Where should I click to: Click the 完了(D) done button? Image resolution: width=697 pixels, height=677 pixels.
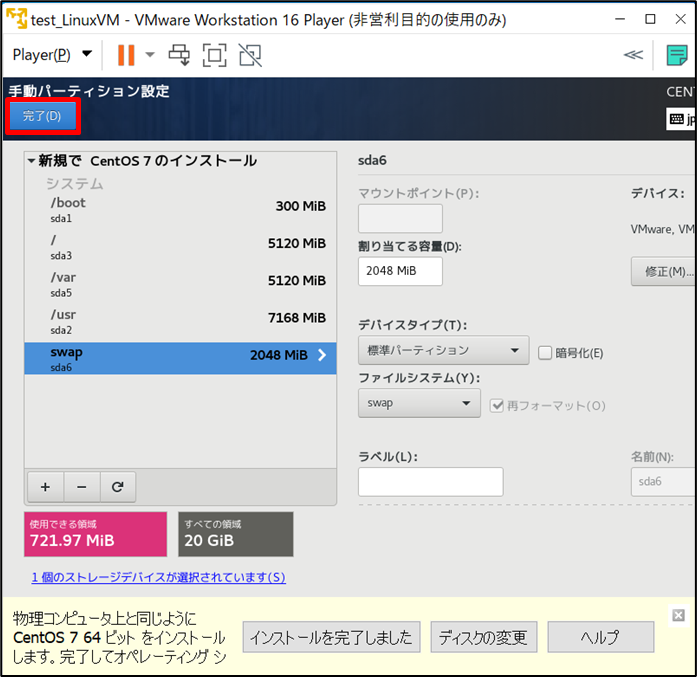tap(42, 116)
